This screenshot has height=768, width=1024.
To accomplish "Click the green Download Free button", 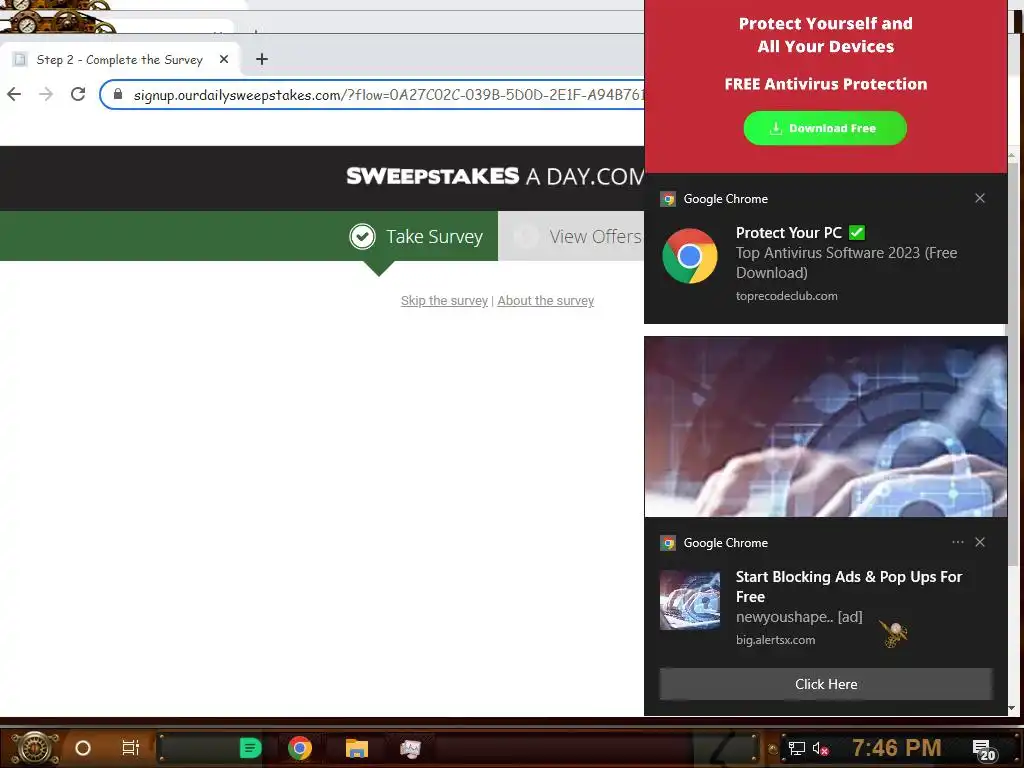I will [x=825, y=128].
